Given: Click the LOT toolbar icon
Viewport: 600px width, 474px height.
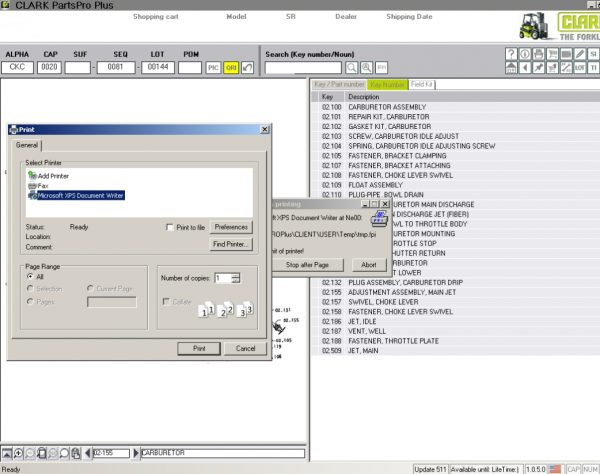Looking at the screenshot, I should click(x=580, y=68).
